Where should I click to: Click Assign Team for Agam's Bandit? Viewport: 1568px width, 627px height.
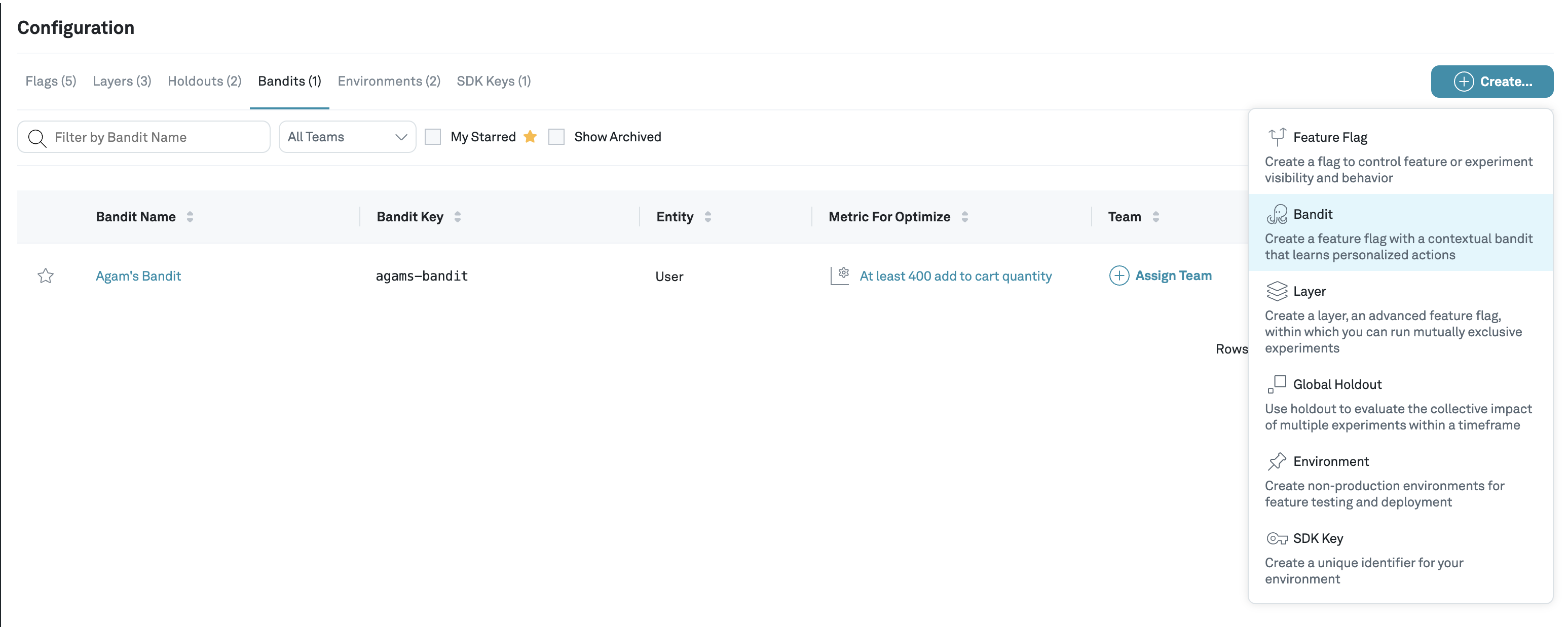tap(1160, 276)
